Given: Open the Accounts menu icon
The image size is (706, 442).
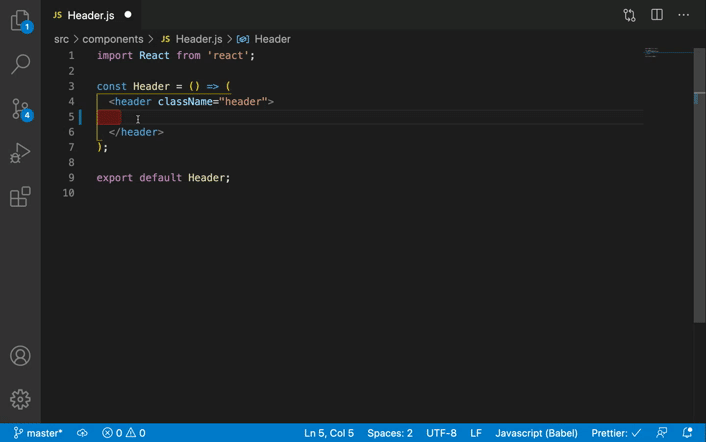Looking at the screenshot, I should point(20,356).
